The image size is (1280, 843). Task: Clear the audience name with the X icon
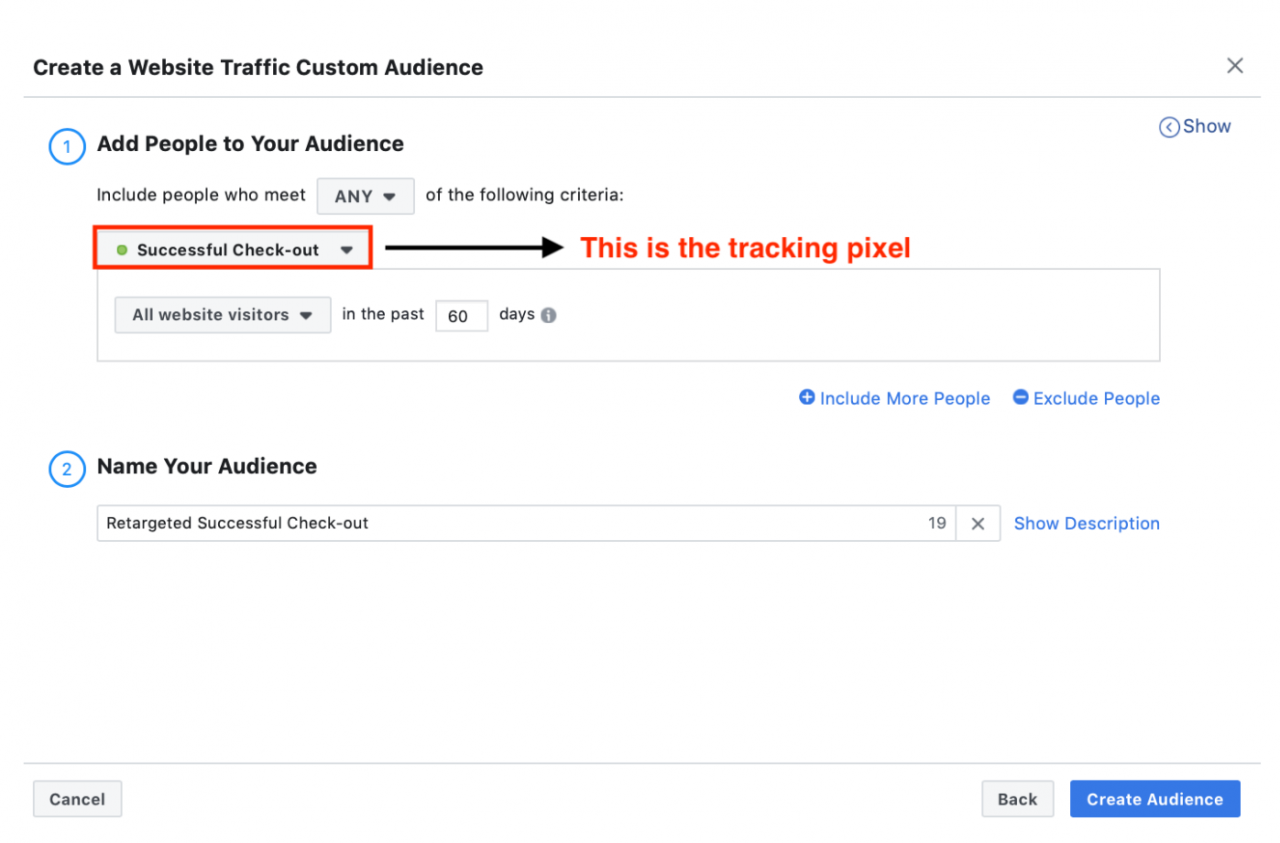pyautogui.click(x=978, y=523)
